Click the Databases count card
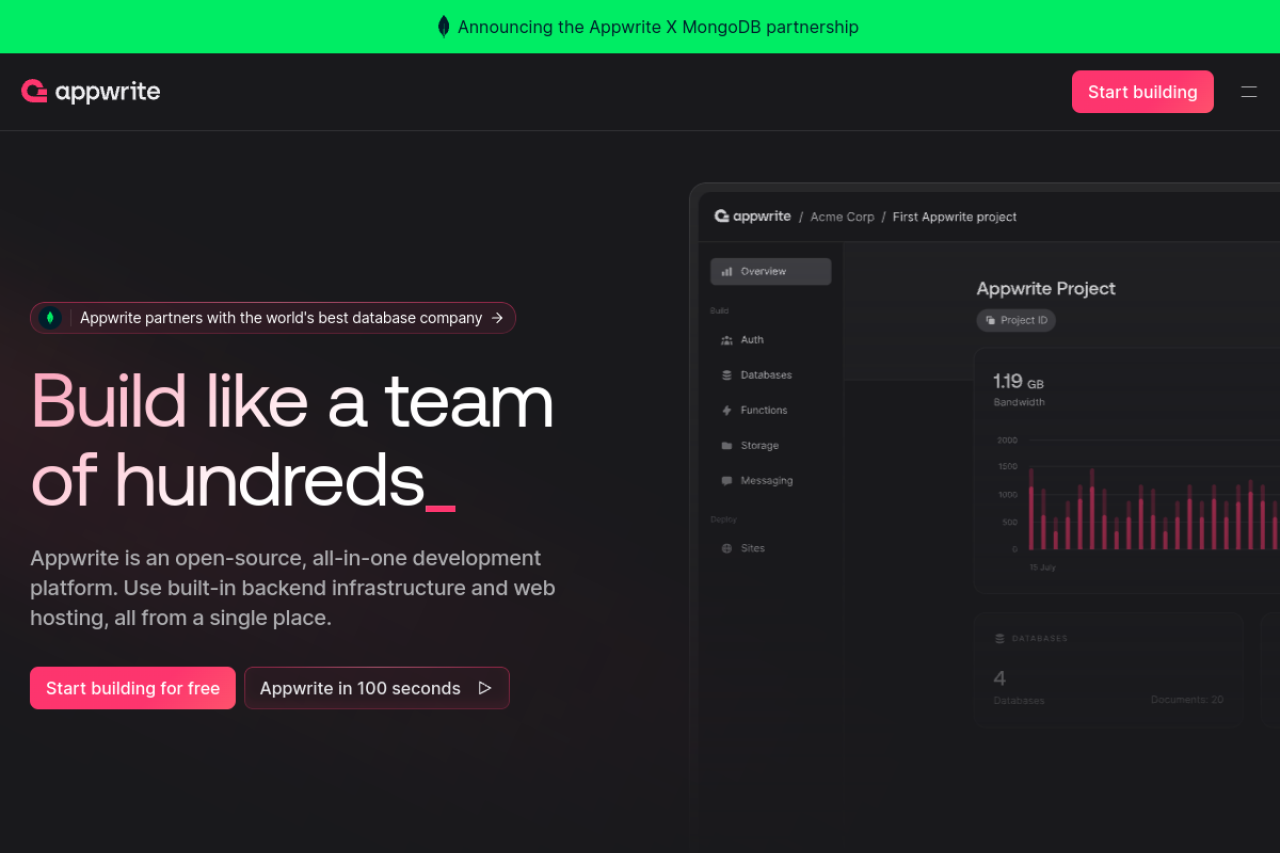This screenshot has height=853, width=1280. click(1108, 668)
